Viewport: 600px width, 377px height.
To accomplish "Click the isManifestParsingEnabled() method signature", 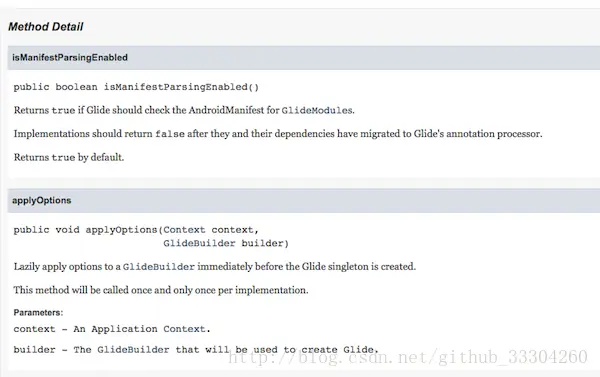I will click(136, 87).
